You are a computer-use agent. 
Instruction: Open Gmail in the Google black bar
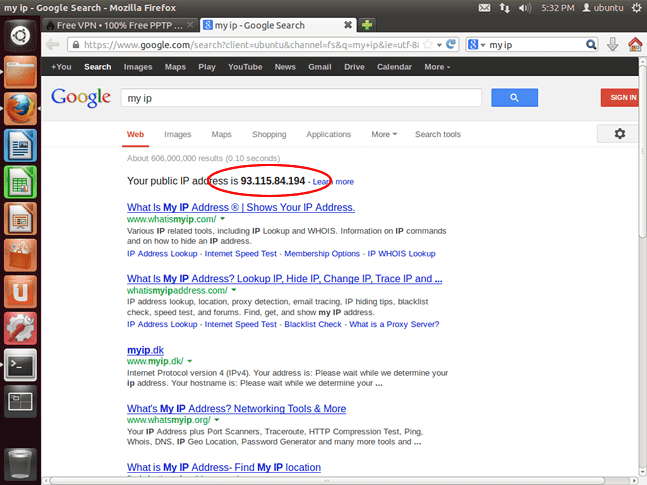point(320,67)
